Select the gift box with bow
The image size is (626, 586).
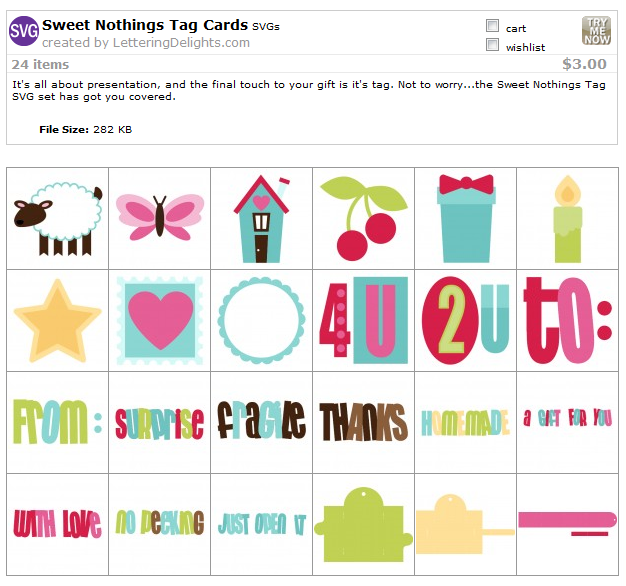tap(466, 218)
